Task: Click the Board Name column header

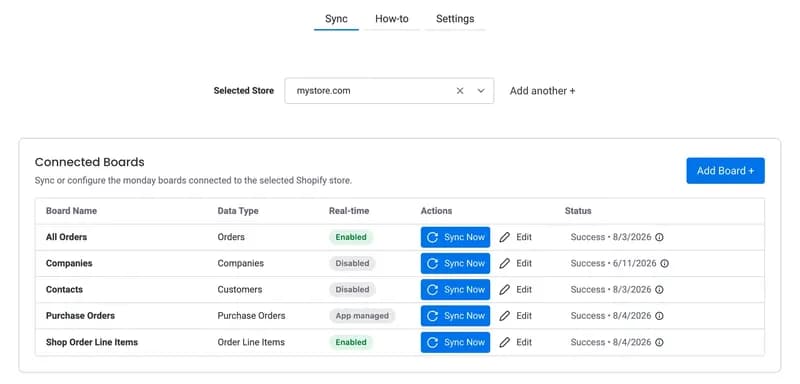Action: [x=71, y=211]
